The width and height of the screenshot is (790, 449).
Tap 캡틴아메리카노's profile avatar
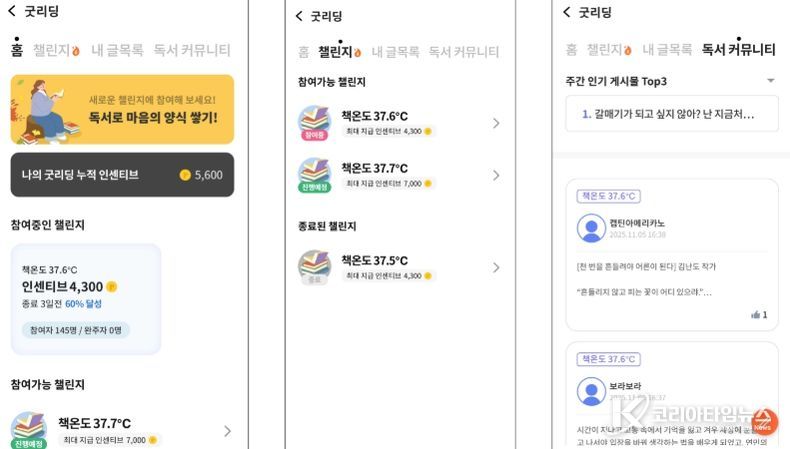[591, 228]
